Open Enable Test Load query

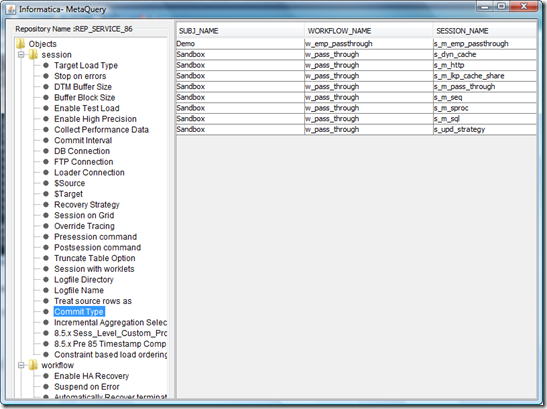click(87, 108)
